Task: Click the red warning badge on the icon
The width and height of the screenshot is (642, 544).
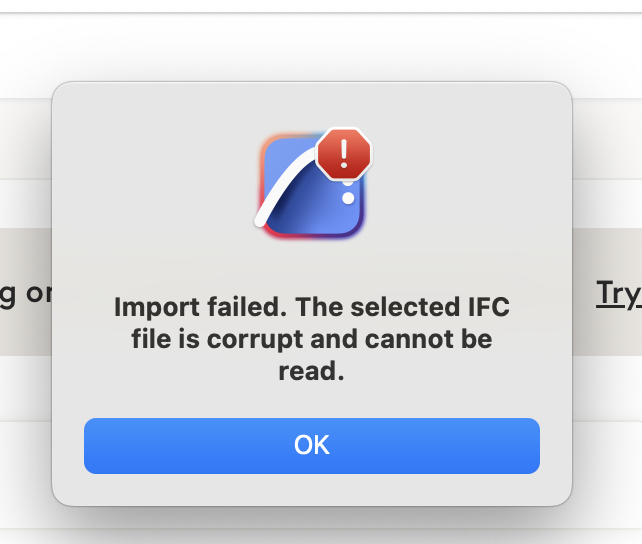Action: click(x=344, y=154)
